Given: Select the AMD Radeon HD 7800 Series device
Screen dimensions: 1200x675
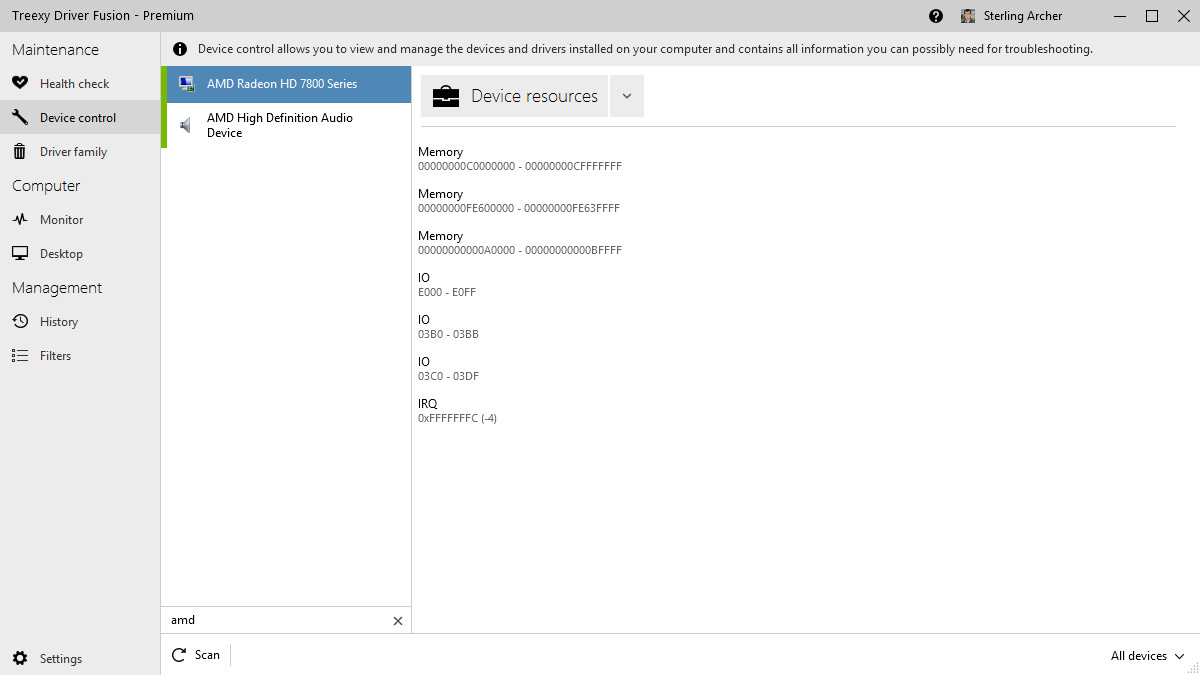Looking at the screenshot, I should point(288,84).
